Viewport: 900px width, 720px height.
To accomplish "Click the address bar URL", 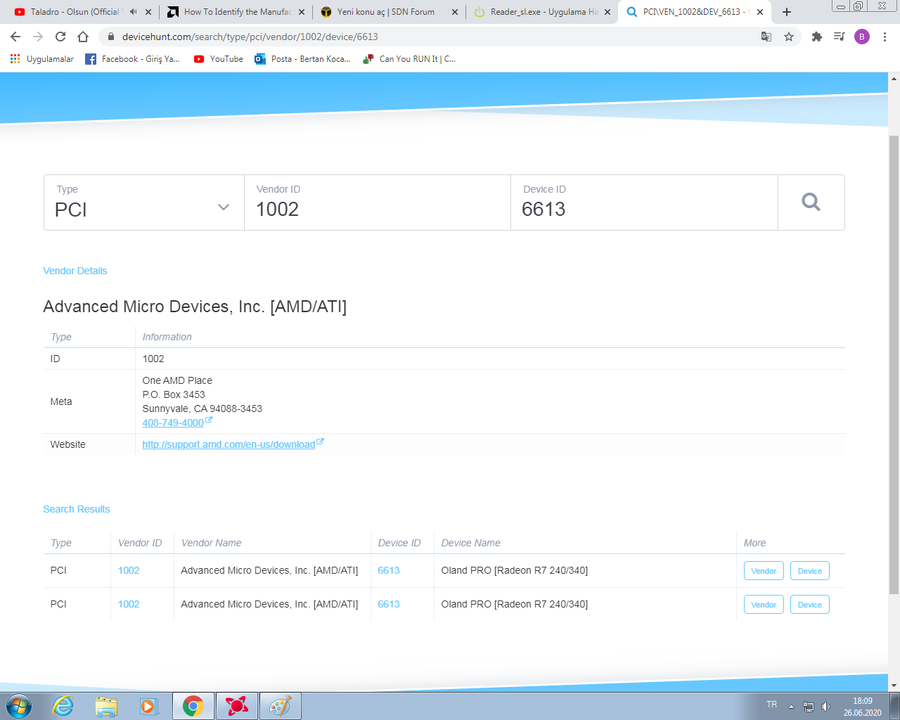I will point(250,37).
